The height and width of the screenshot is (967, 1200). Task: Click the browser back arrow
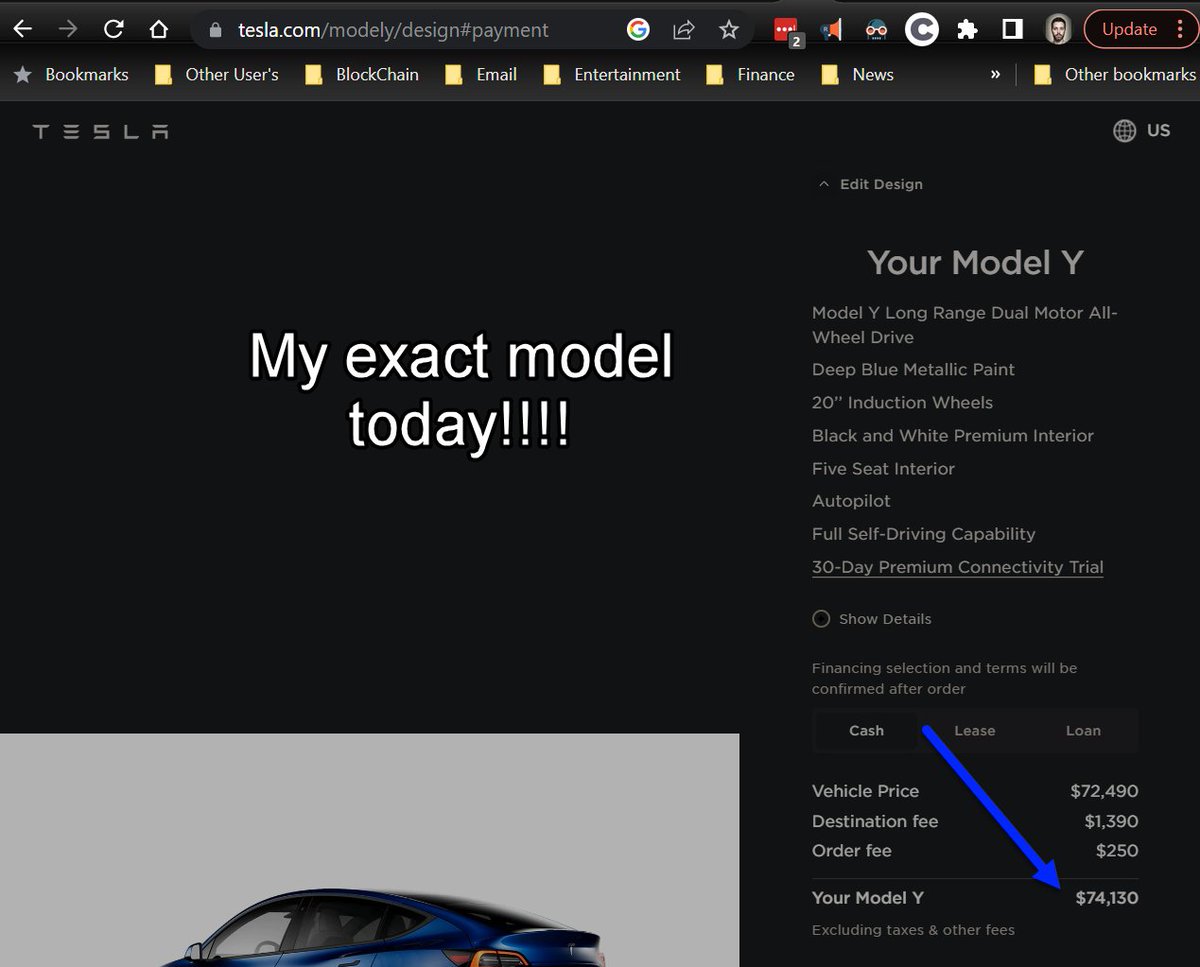pos(23,29)
